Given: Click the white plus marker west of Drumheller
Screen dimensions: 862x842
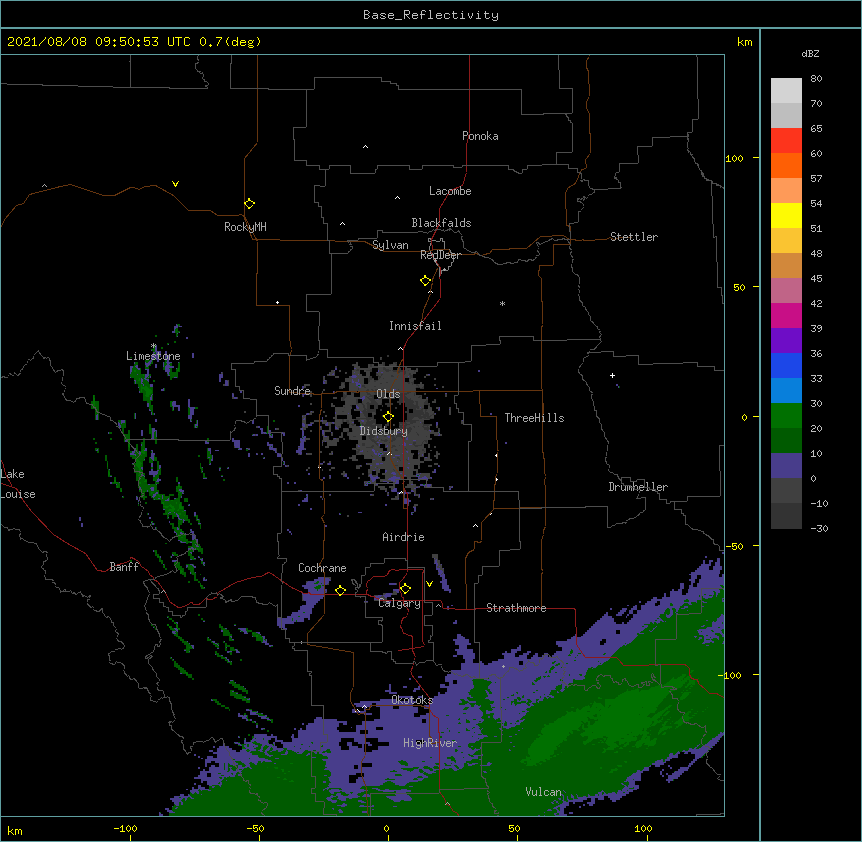Looking at the screenshot, I should (612, 375).
